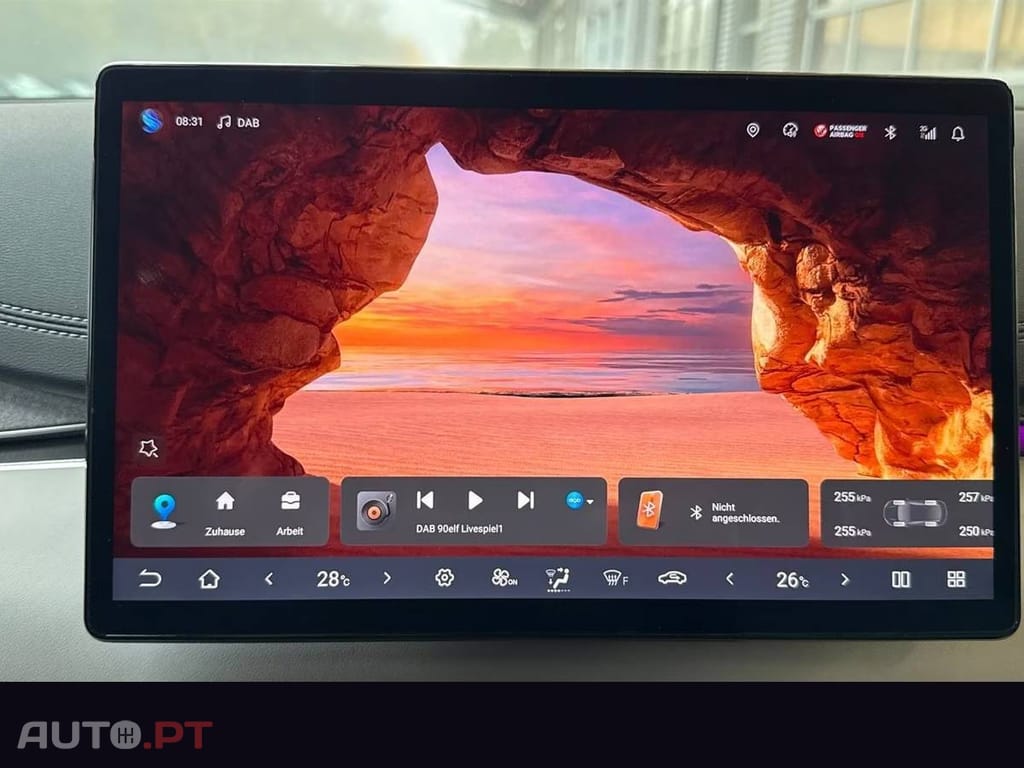Decrease driver temperature from 28°C
This screenshot has width=1024, height=768.
point(268,579)
